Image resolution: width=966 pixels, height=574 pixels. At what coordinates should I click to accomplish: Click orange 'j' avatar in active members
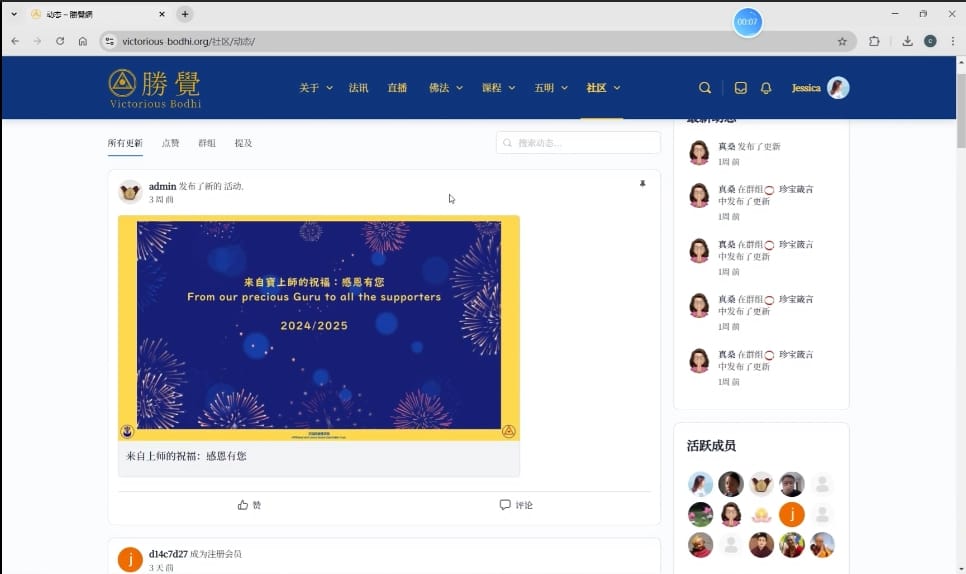(792, 515)
